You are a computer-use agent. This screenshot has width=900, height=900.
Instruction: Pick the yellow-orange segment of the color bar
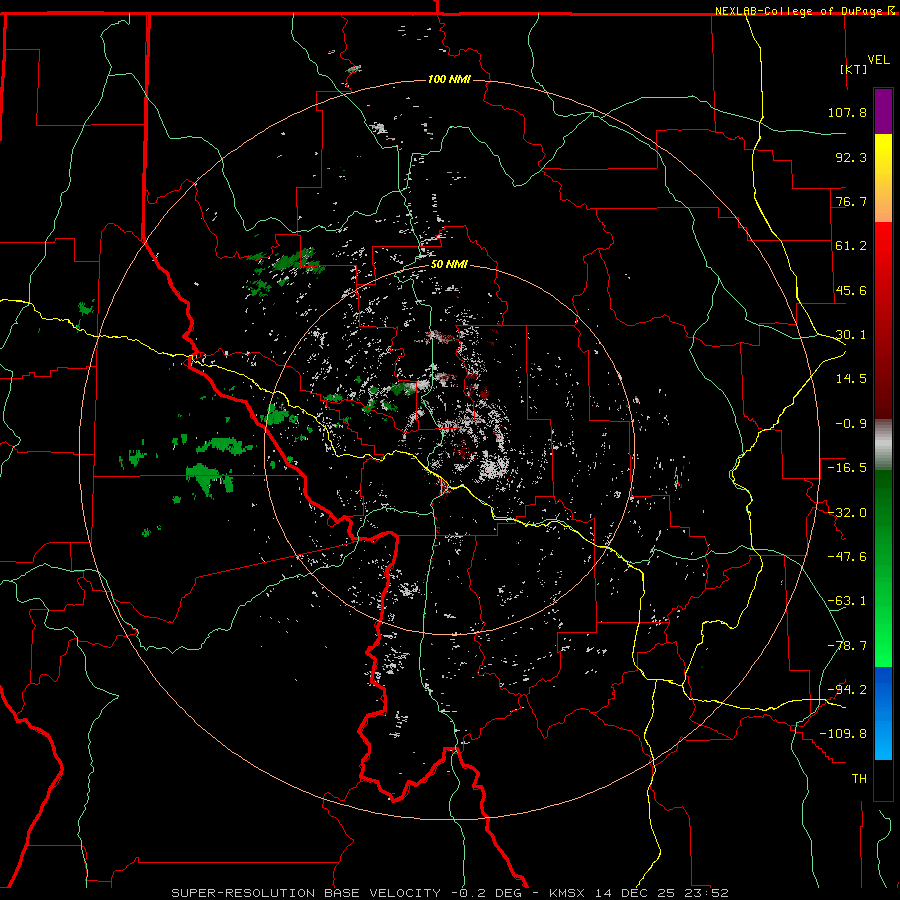(883, 178)
